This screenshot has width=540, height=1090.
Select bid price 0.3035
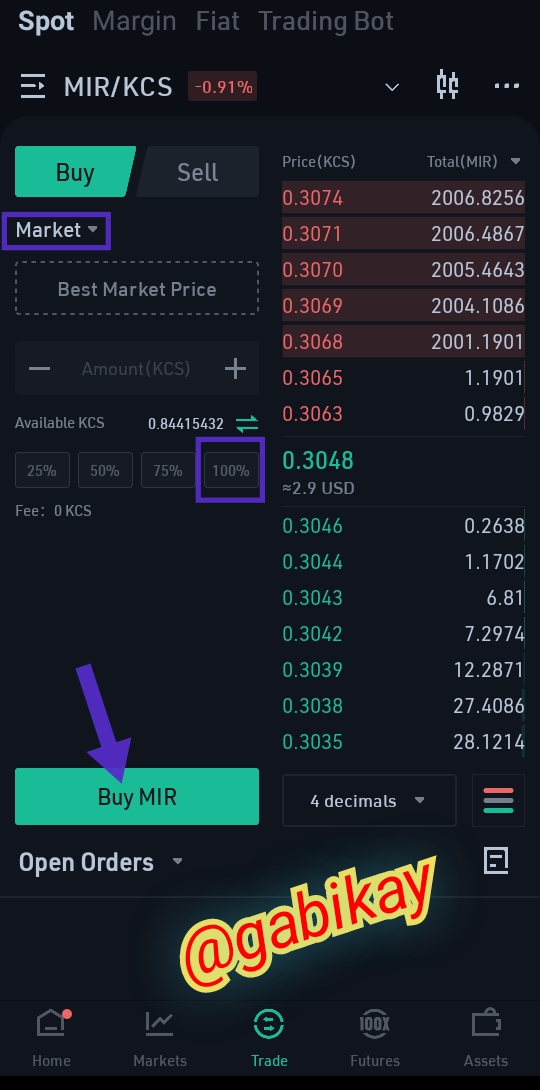[313, 742]
